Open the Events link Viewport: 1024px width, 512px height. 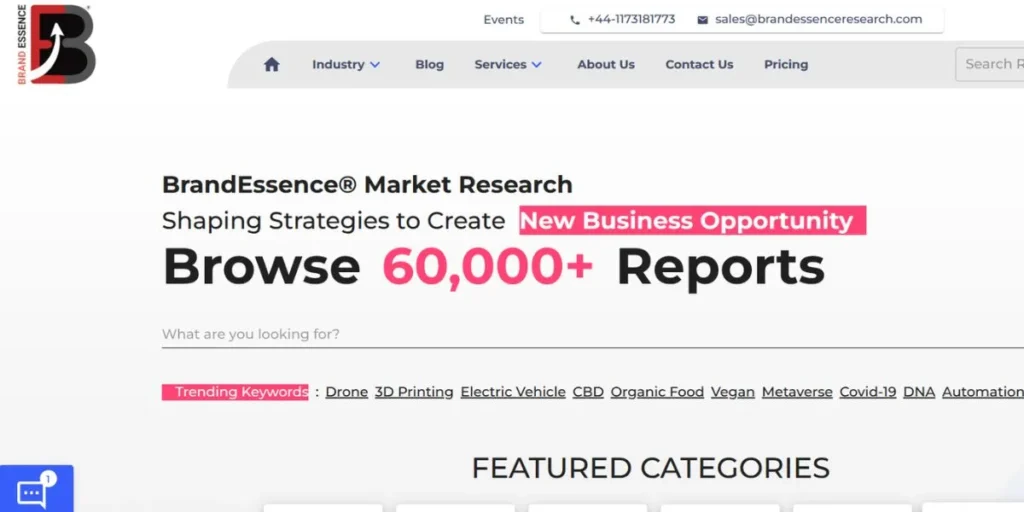[504, 20]
